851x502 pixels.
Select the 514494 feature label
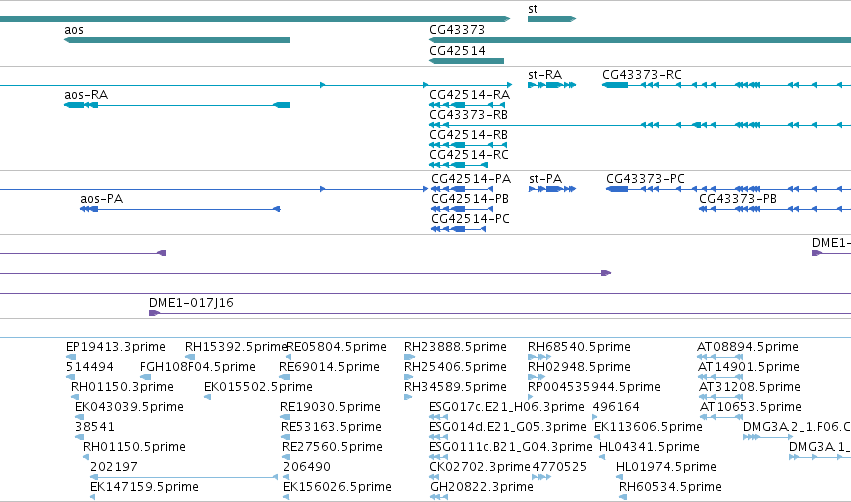tap(90, 367)
